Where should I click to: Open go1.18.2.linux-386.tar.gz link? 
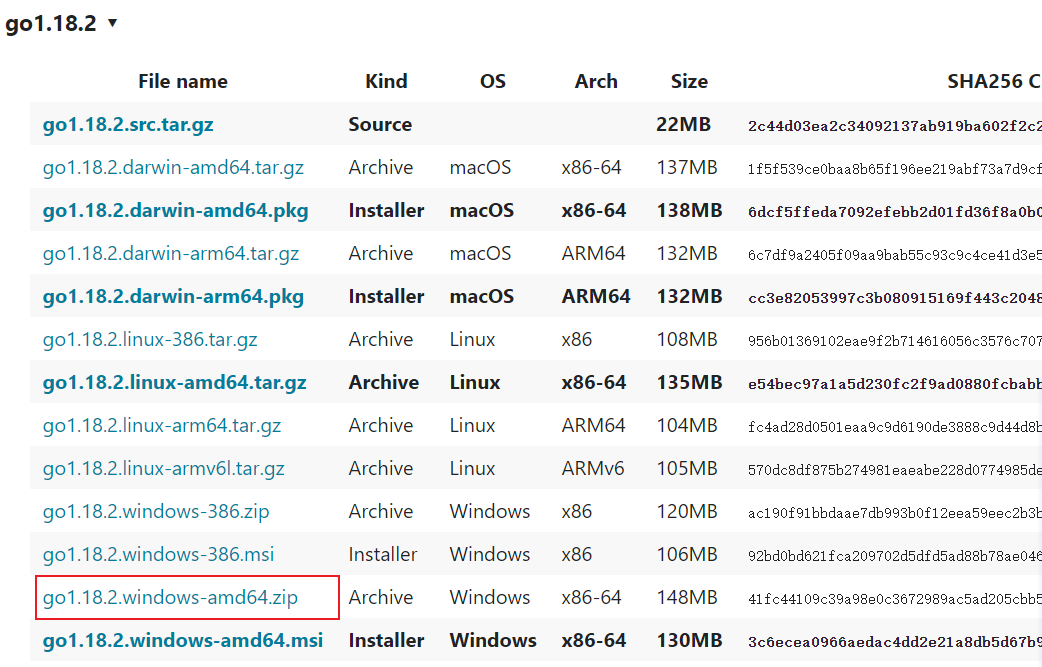click(150, 339)
